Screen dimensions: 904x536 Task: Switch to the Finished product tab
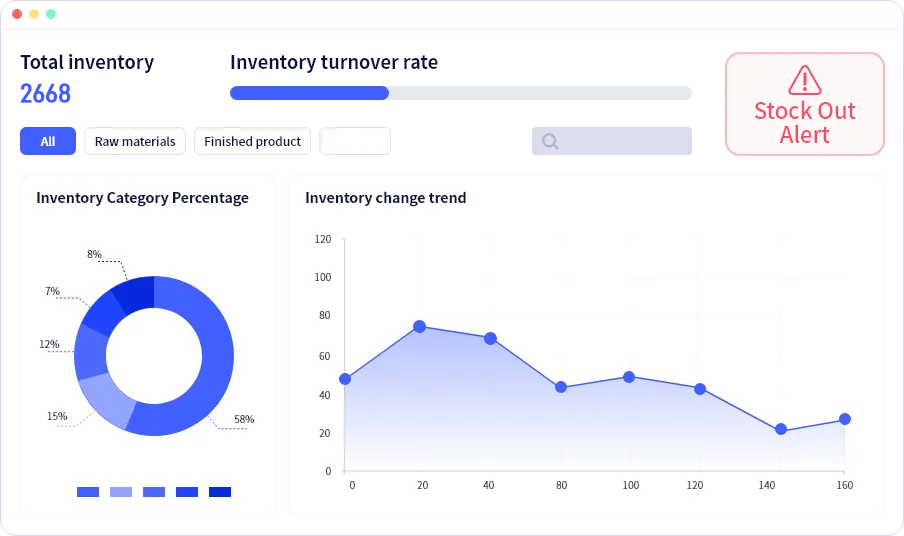(x=252, y=141)
